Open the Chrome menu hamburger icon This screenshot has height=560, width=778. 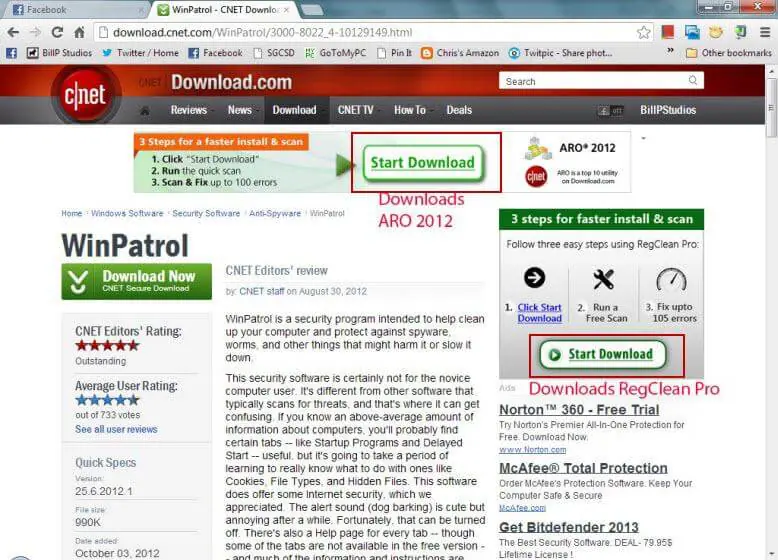pyautogui.click(x=765, y=32)
